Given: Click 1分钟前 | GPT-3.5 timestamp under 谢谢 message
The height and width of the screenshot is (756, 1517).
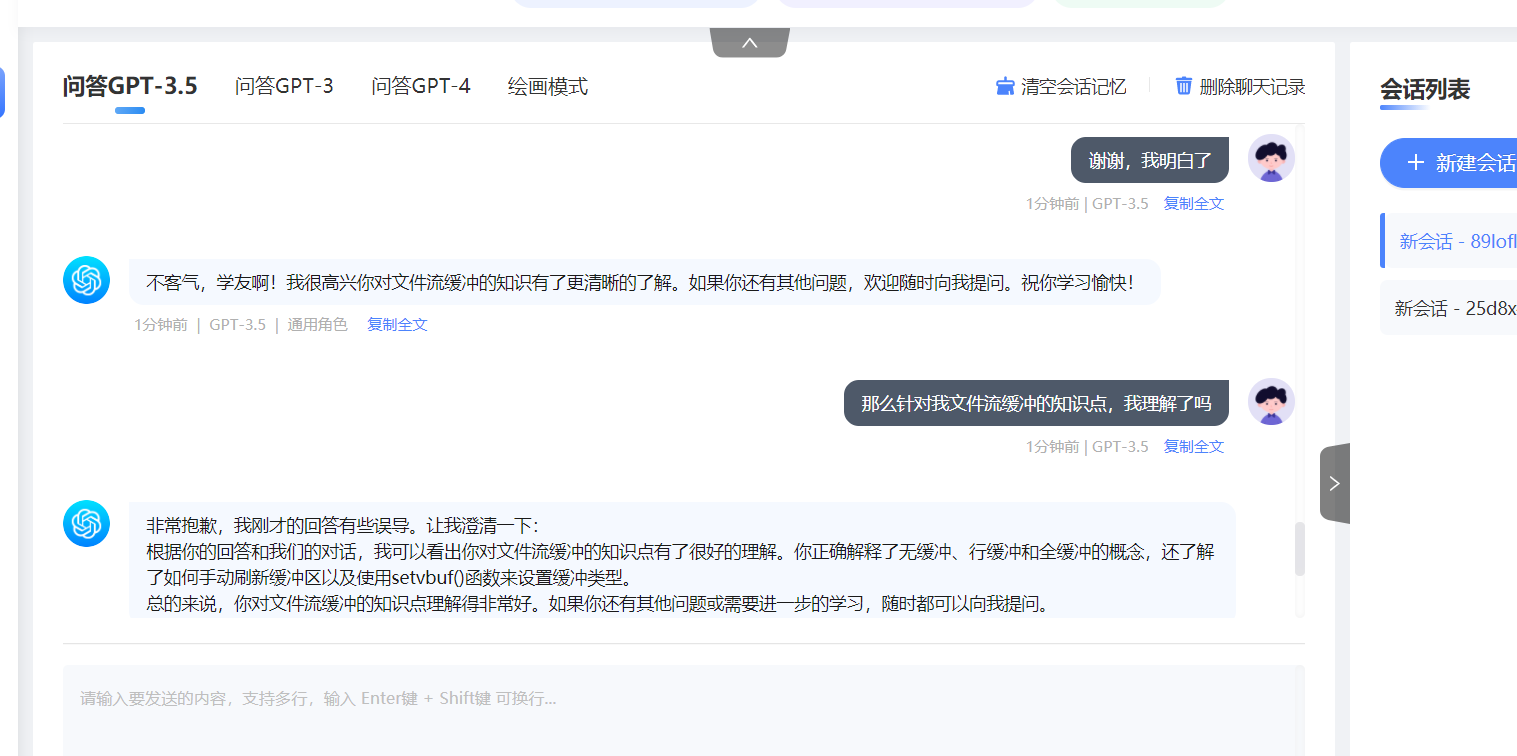Looking at the screenshot, I should [1087, 204].
